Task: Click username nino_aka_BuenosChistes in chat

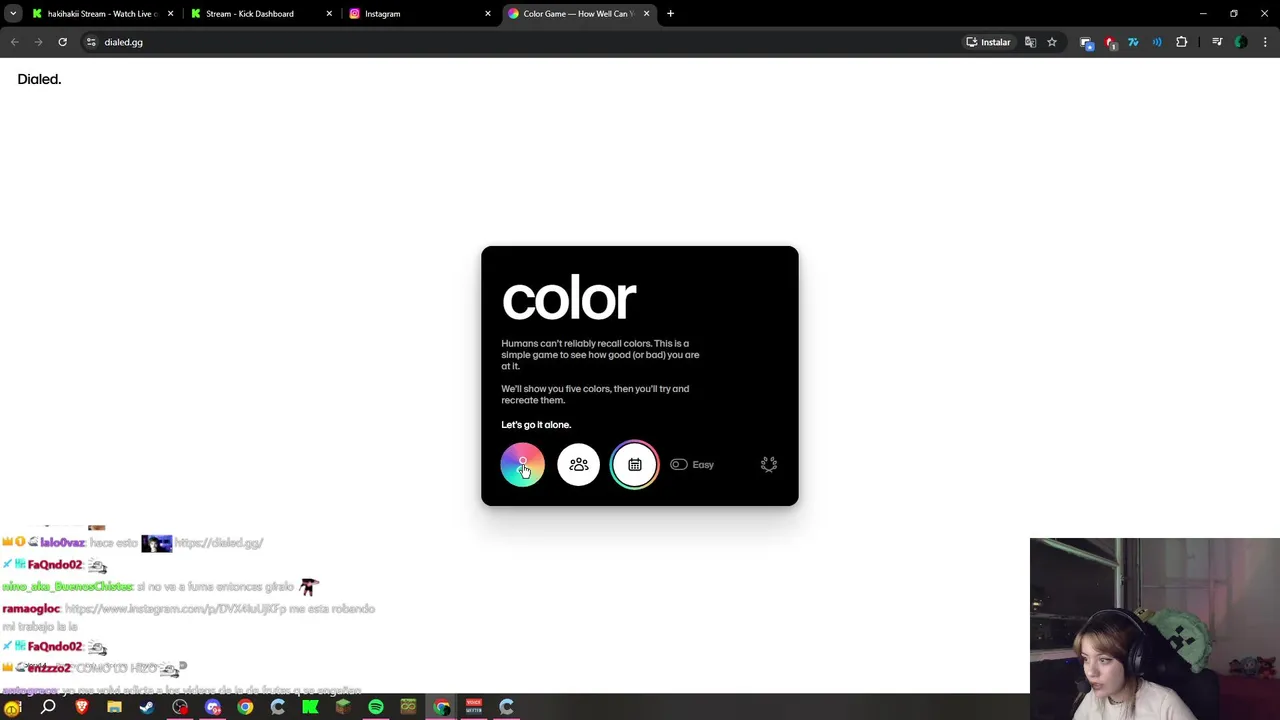Action: 67,587
